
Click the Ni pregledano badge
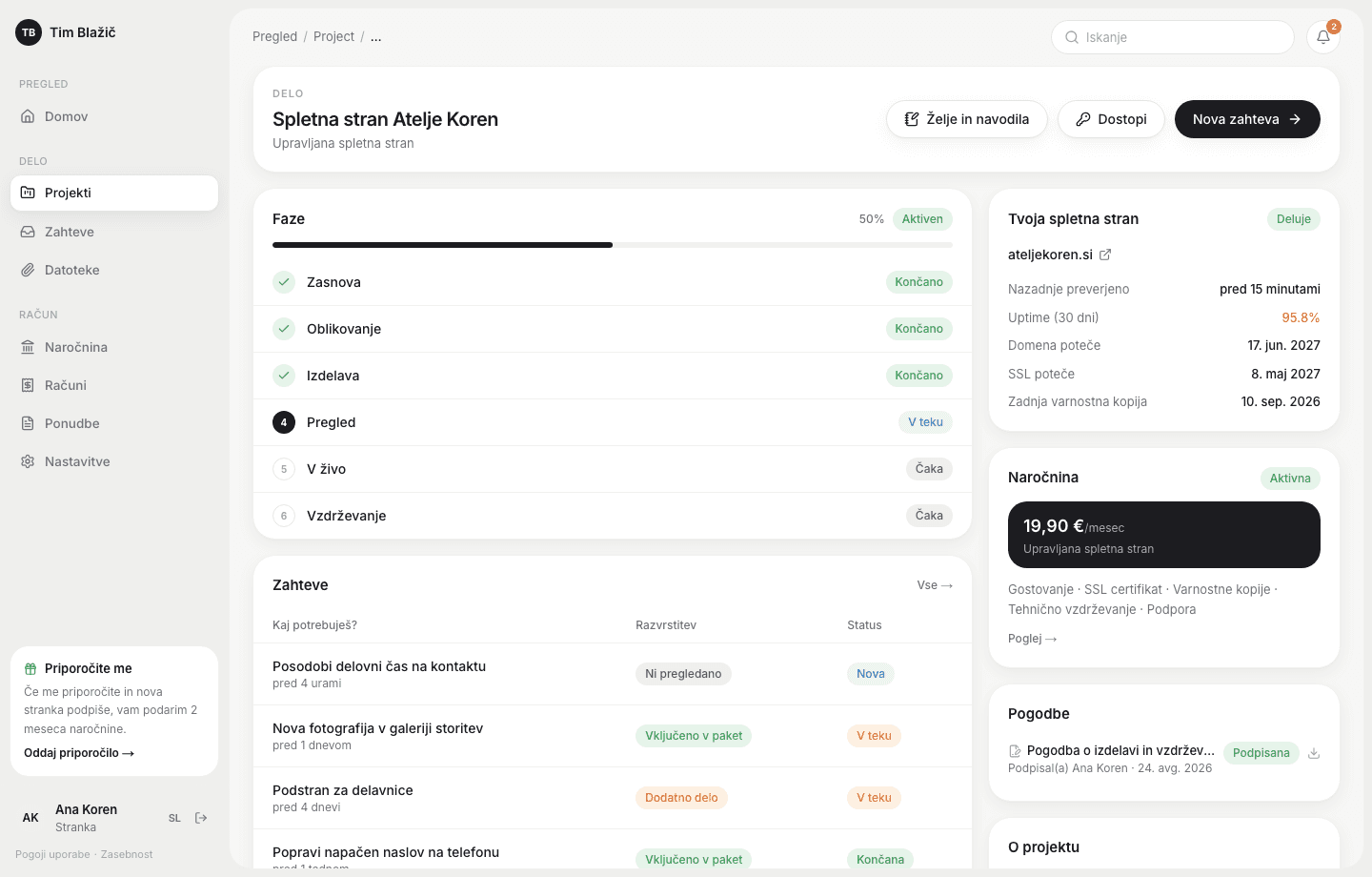(x=683, y=674)
